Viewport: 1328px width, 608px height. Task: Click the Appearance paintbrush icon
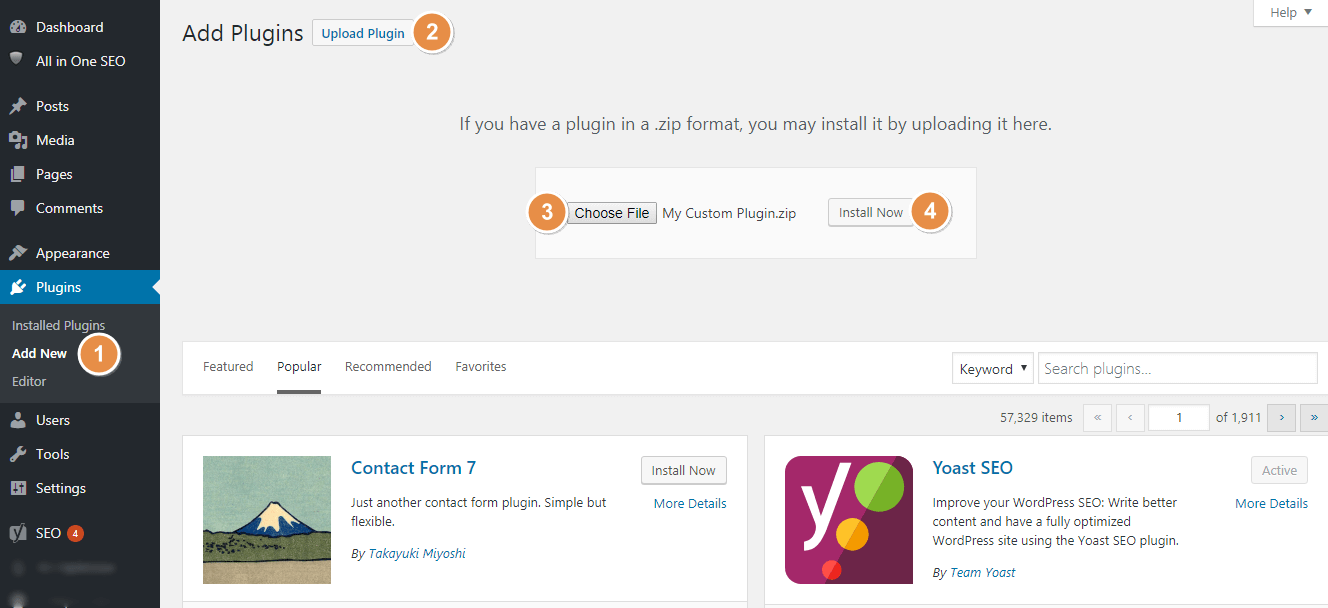17,253
